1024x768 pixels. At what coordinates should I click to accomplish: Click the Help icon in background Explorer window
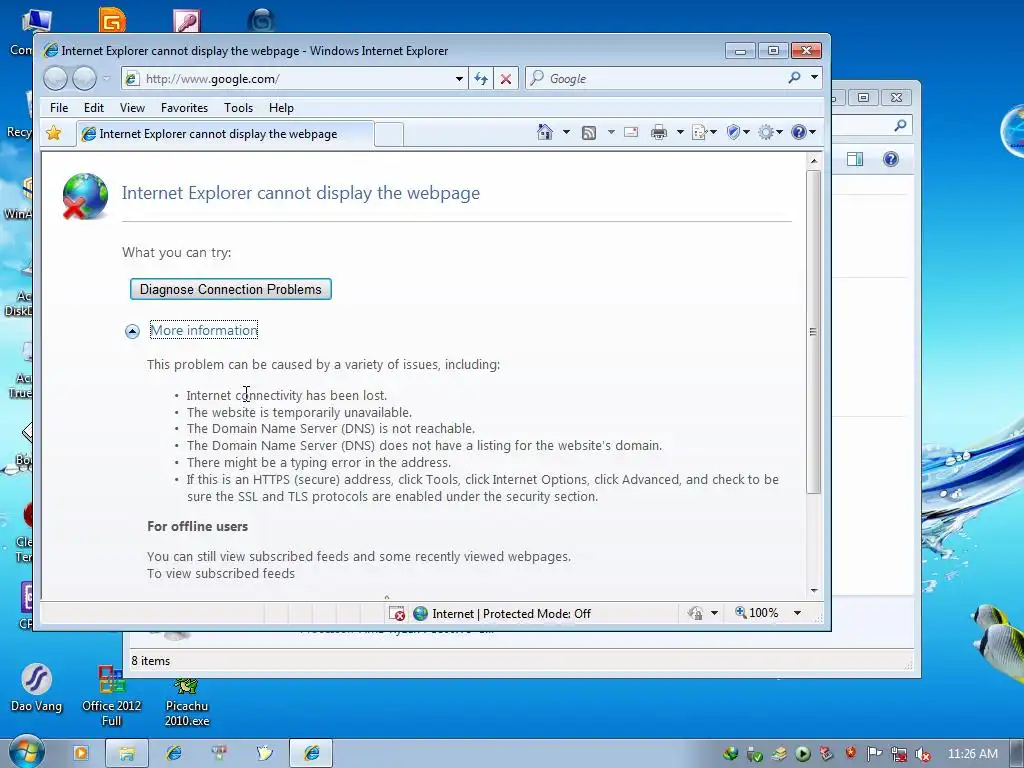(x=891, y=159)
